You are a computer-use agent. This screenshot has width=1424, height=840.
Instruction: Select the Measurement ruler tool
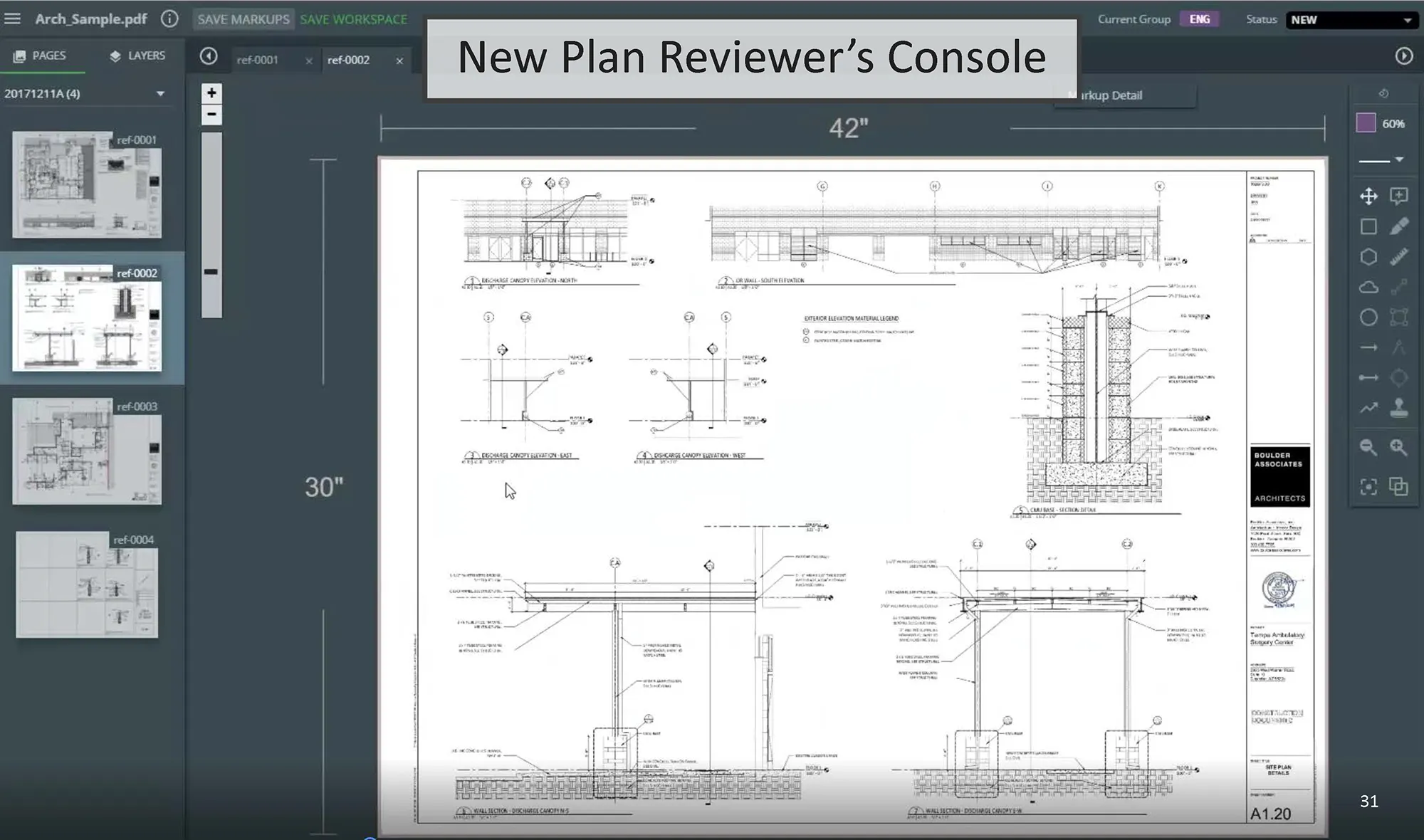coord(1400,256)
